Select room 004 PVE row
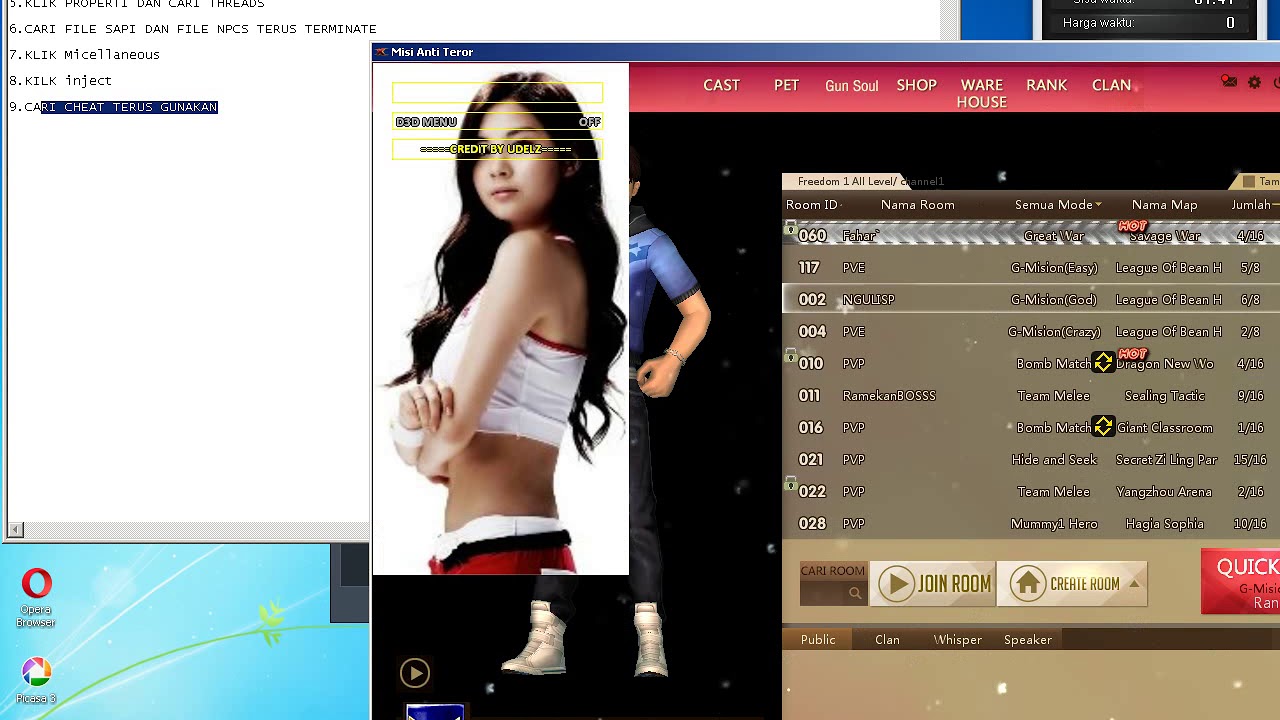This screenshot has height=720, width=1280. [1031, 332]
